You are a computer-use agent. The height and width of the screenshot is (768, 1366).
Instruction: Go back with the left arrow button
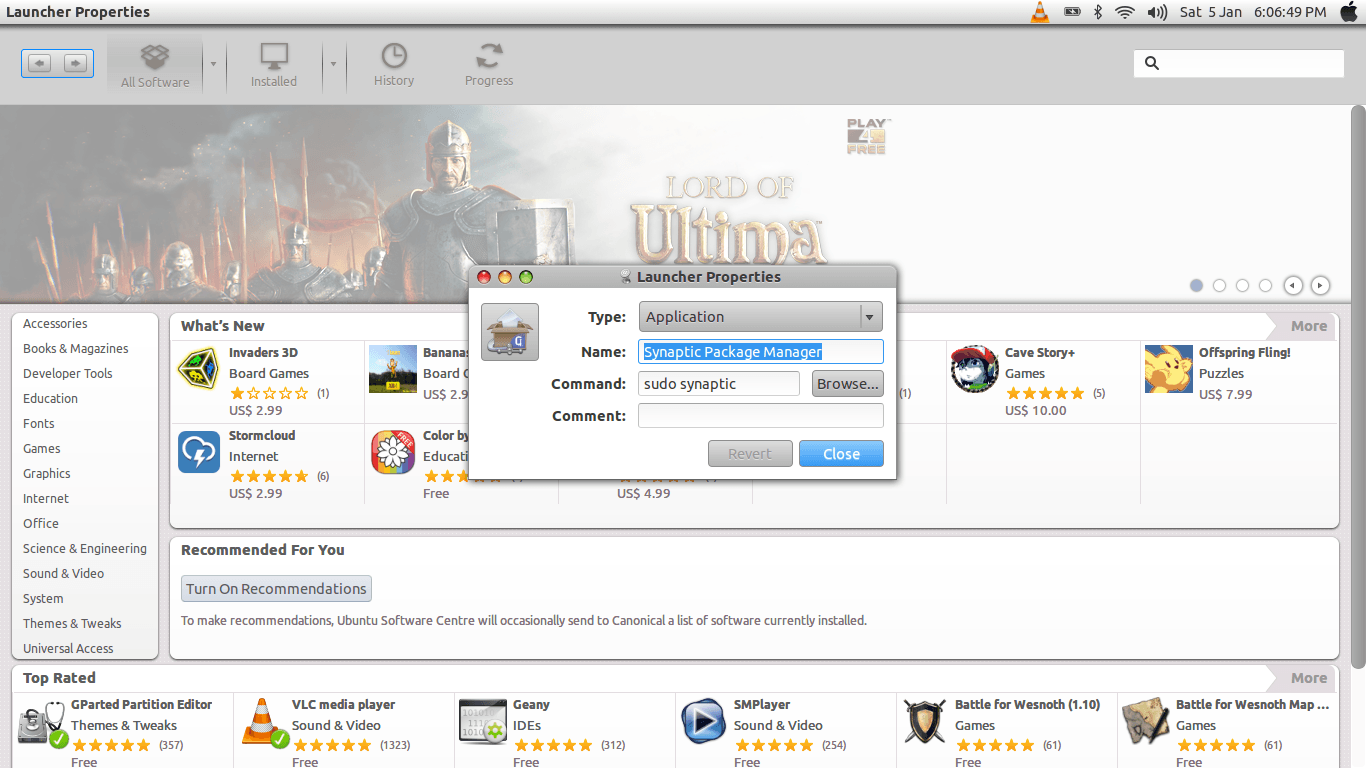(x=40, y=63)
